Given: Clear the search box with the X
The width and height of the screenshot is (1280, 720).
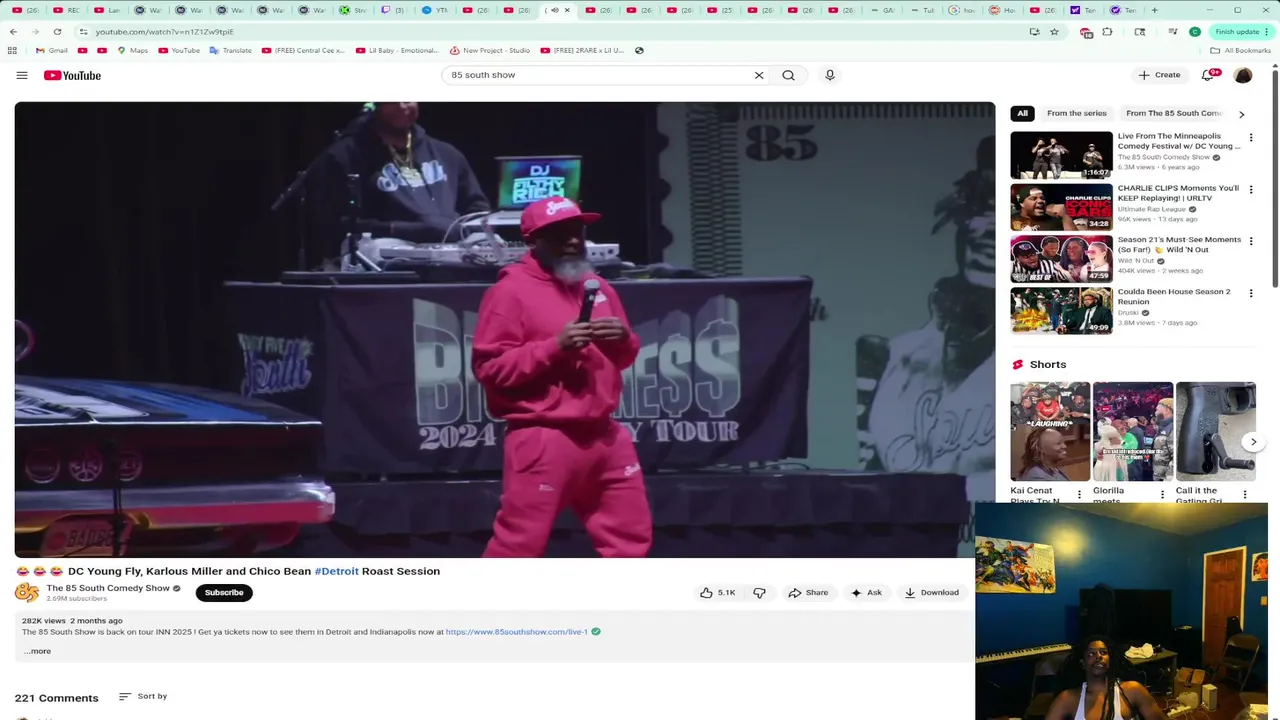Looking at the screenshot, I should pyautogui.click(x=759, y=75).
